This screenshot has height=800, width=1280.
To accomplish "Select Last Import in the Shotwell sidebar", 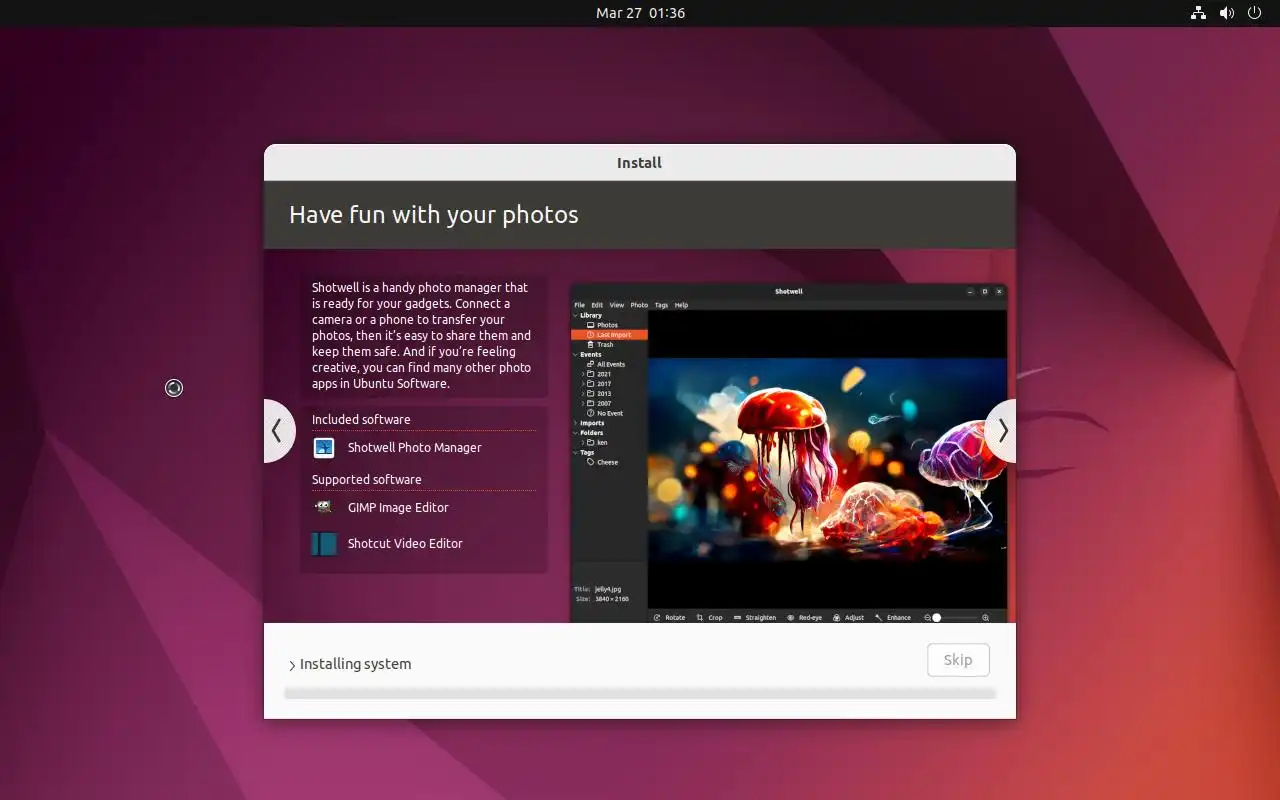I will [x=609, y=335].
